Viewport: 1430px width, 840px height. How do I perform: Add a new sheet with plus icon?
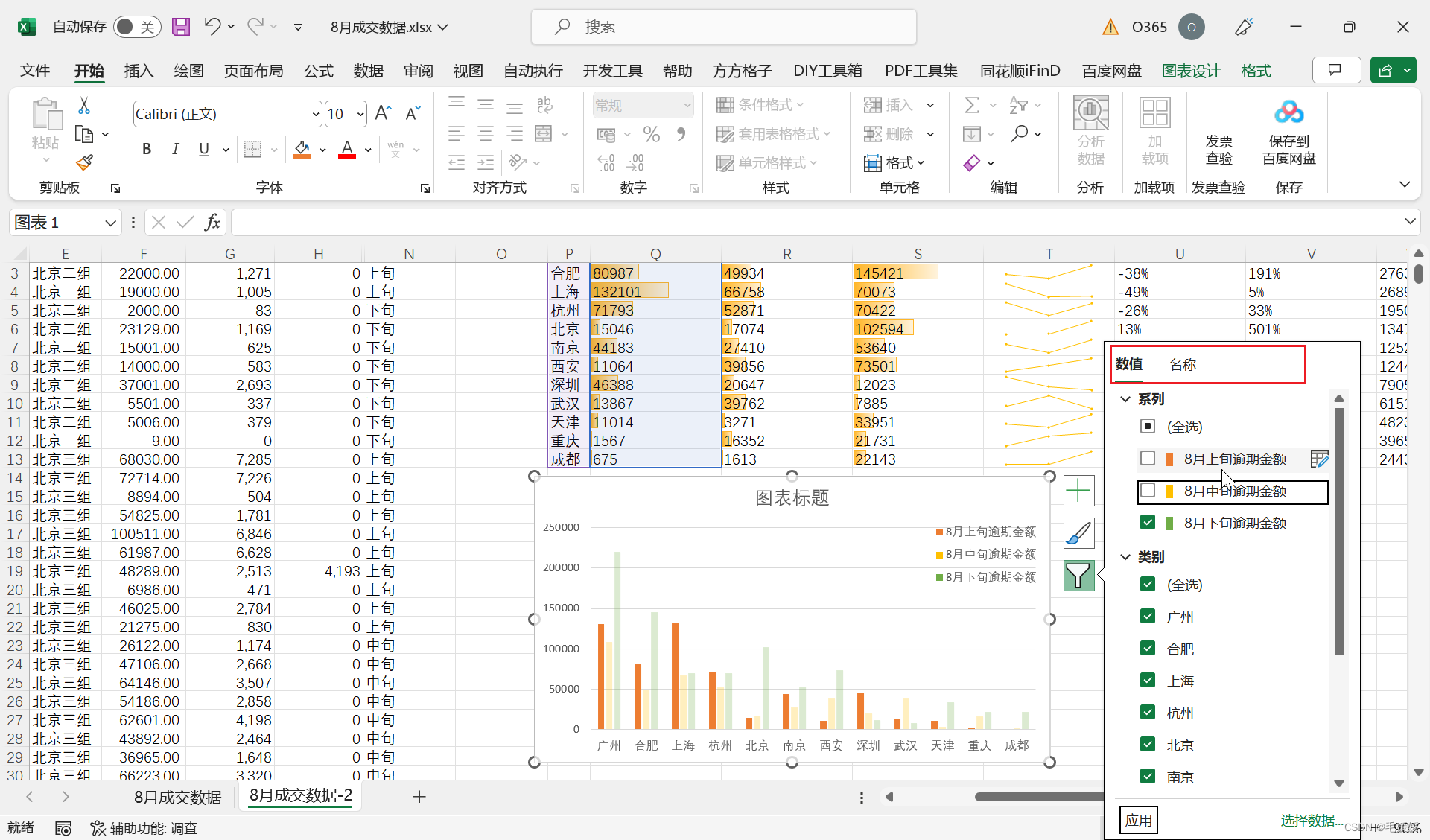[x=419, y=797]
